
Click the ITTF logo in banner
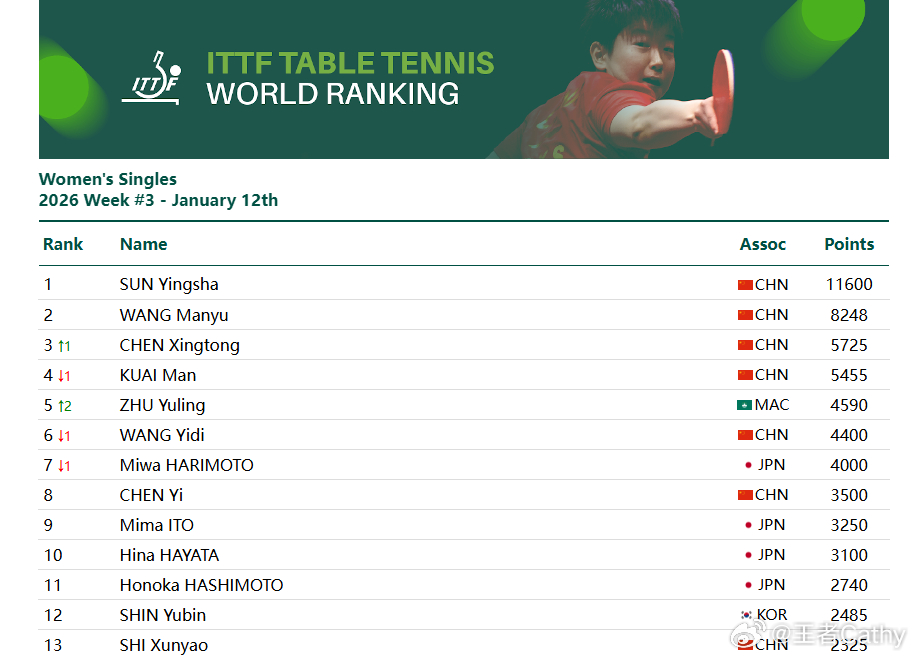pos(152,78)
